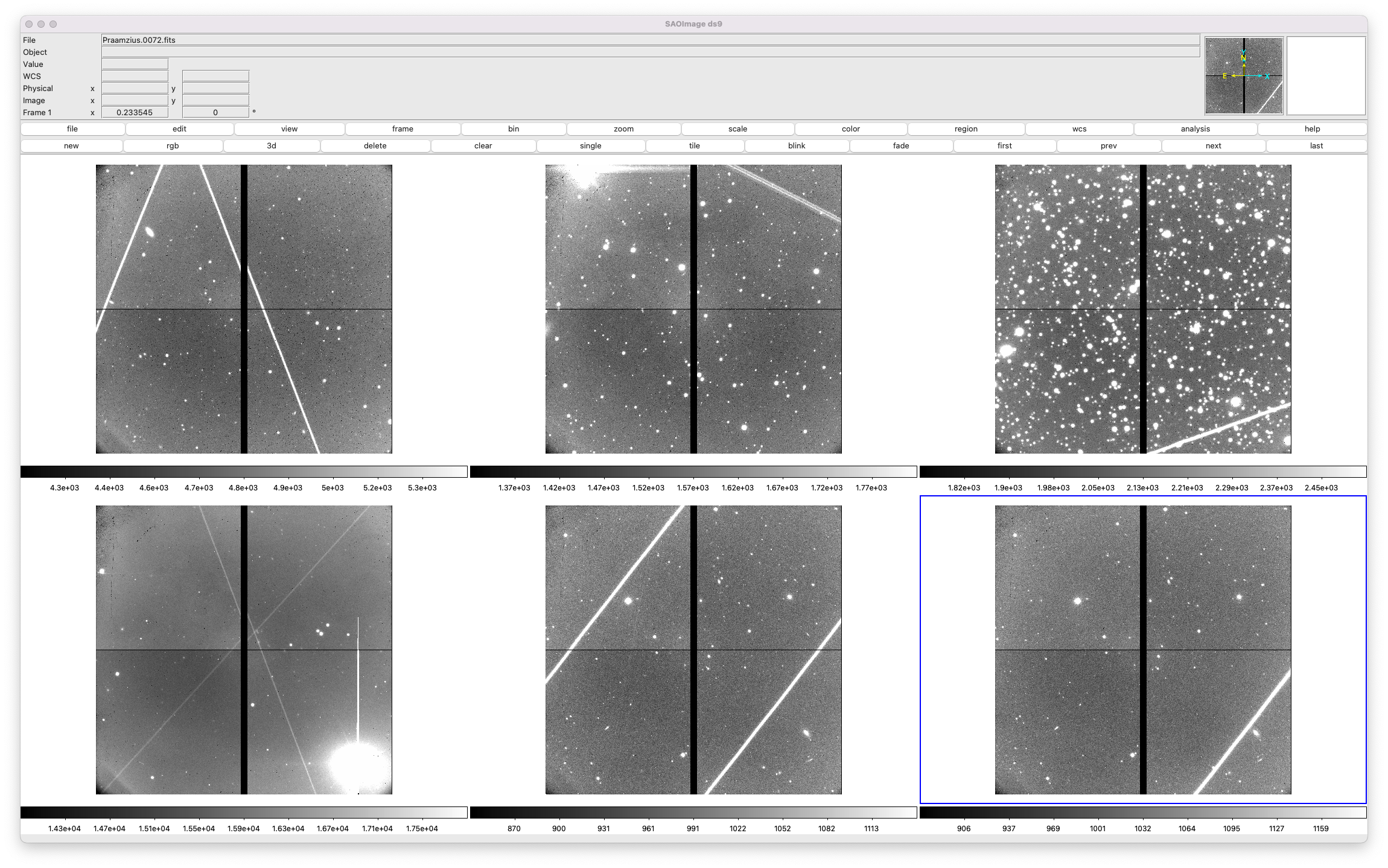Click the colorbar under the first frame
Viewport: 1388px width, 868px height.
[x=244, y=471]
